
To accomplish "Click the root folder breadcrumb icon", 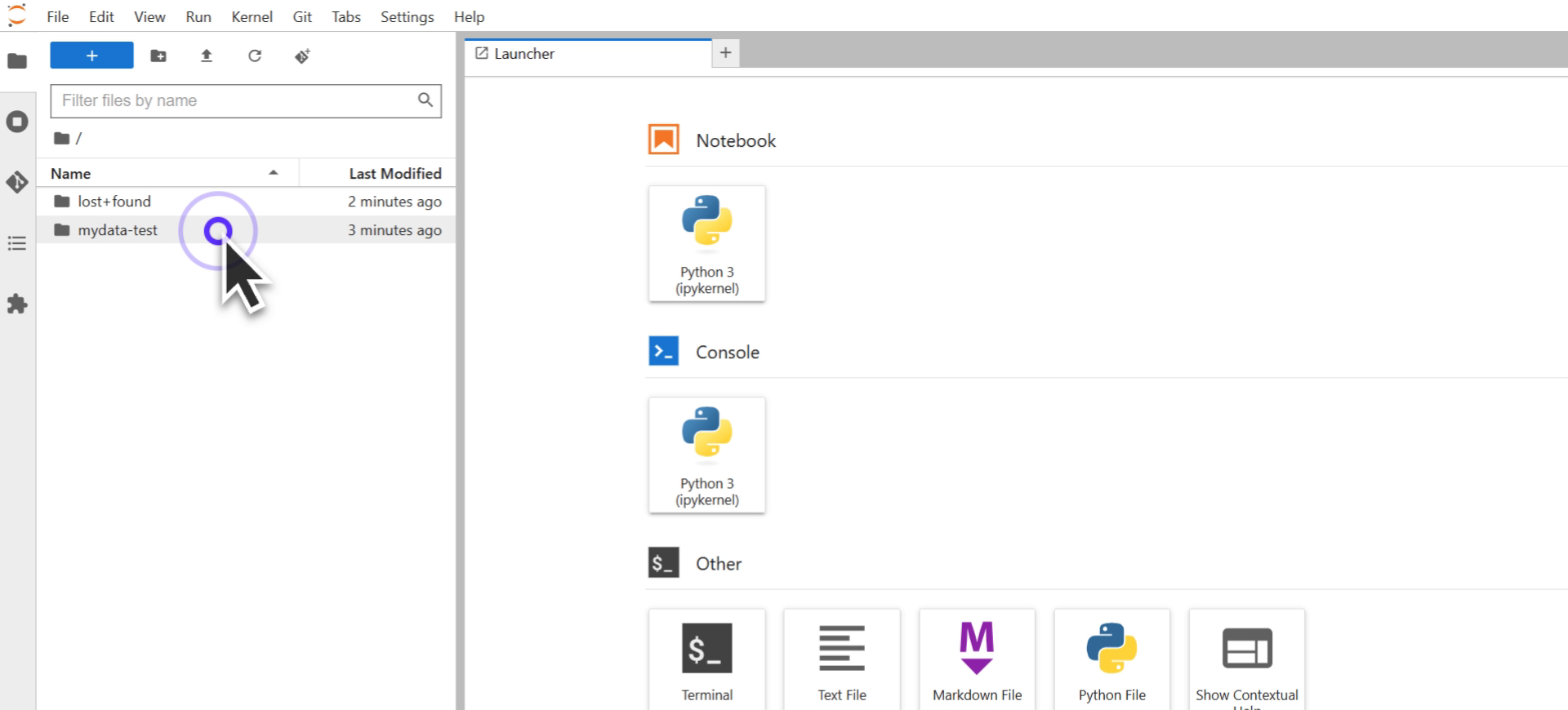I will [61, 138].
